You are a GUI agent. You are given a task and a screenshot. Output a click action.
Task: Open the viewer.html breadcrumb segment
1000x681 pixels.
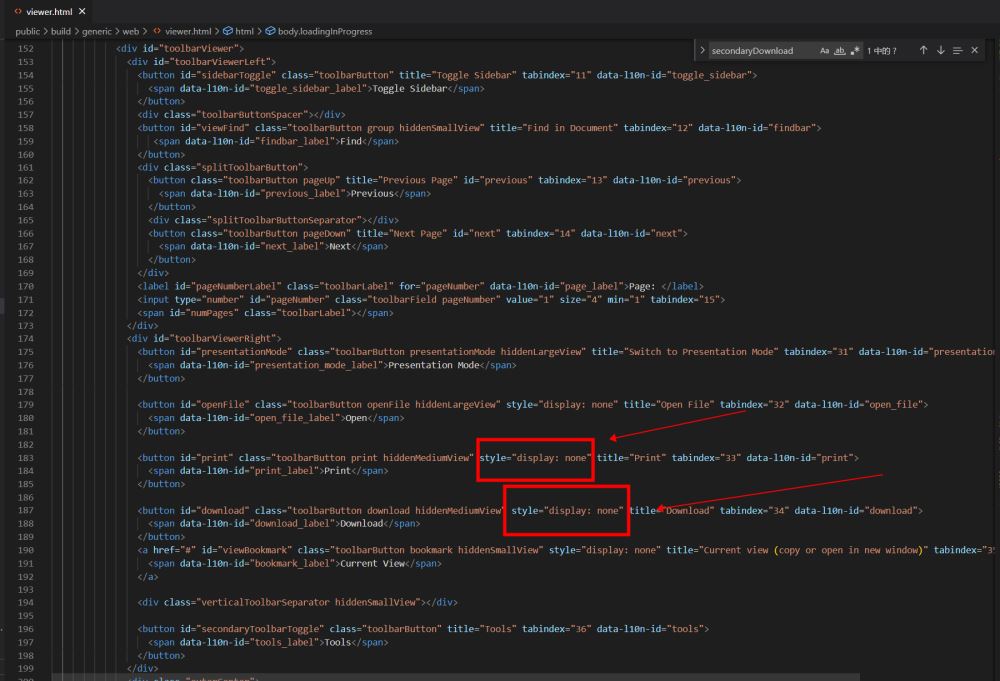coord(188,31)
